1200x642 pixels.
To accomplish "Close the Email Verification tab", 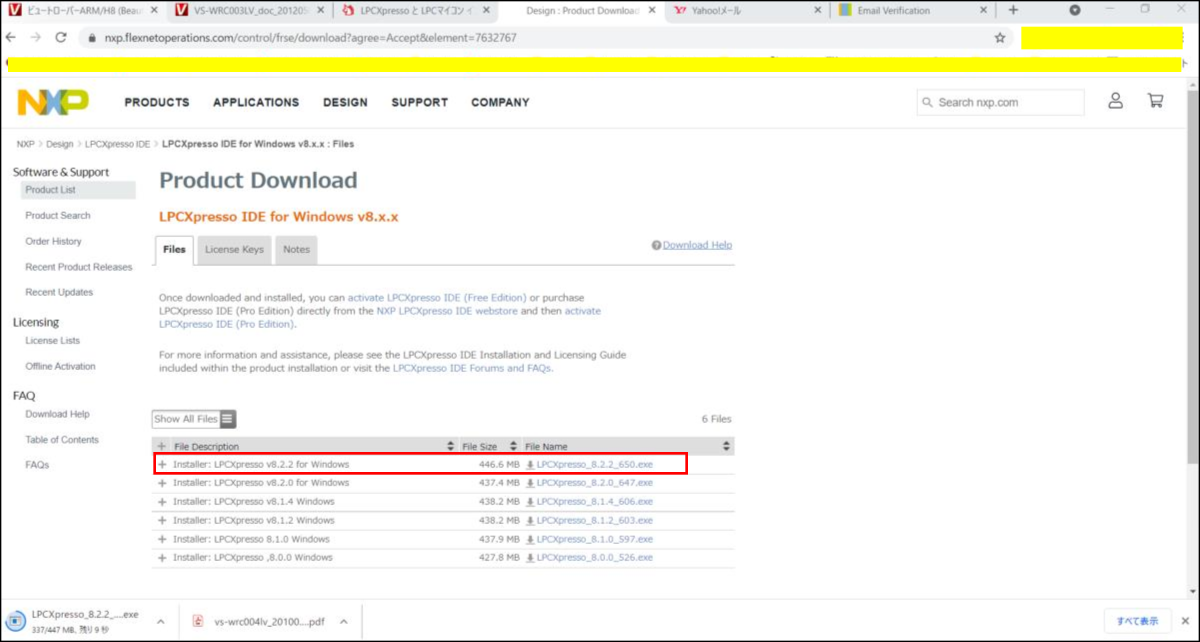I will pos(983,10).
